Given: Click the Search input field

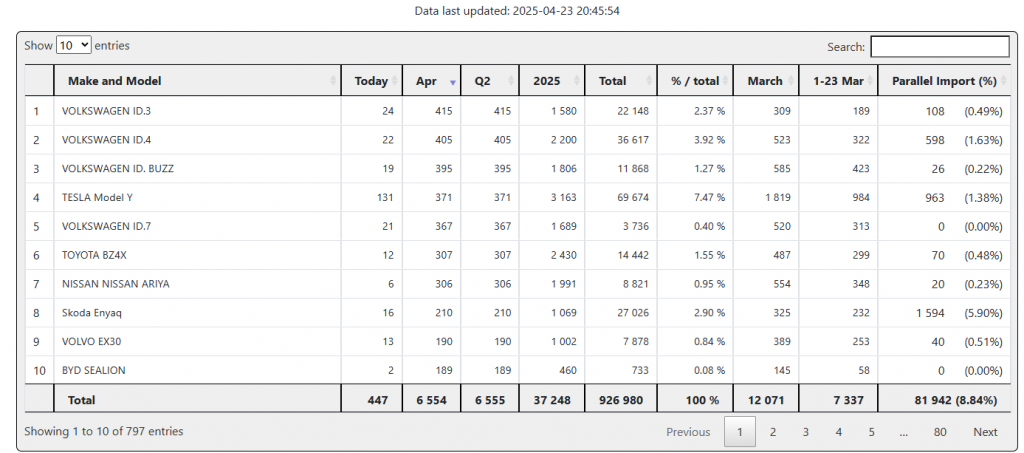Looking at the screenshot, I should point(939,47).
